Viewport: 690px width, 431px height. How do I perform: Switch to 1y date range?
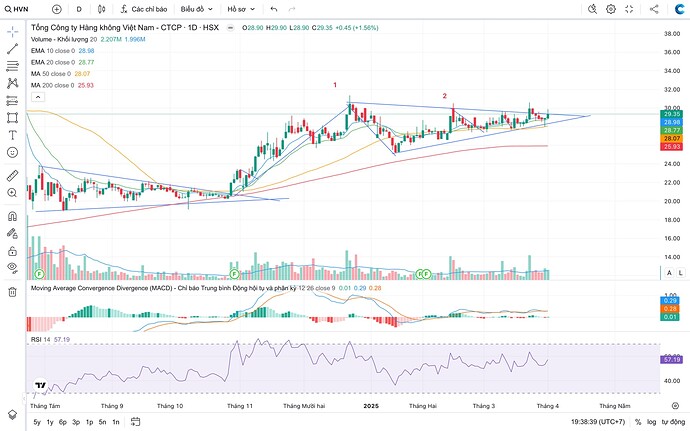(50, 422)
